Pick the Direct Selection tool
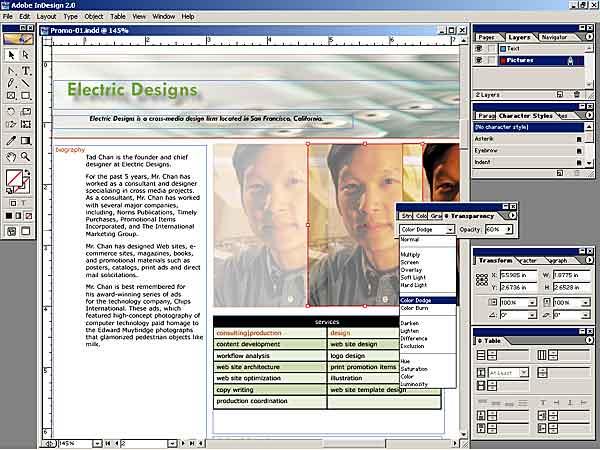This screenshot has height=450, width=600. tap(25, 56)
